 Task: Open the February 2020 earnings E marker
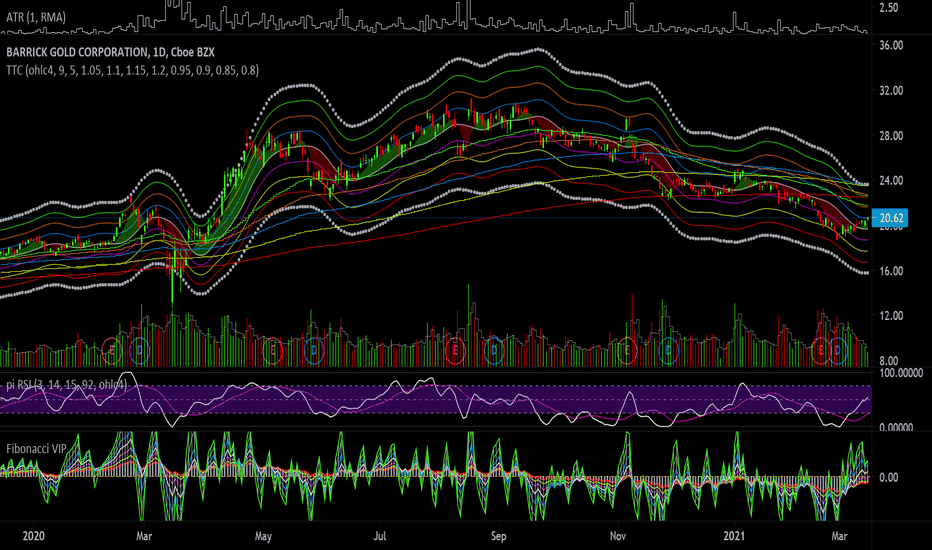(x=112, y=350)
